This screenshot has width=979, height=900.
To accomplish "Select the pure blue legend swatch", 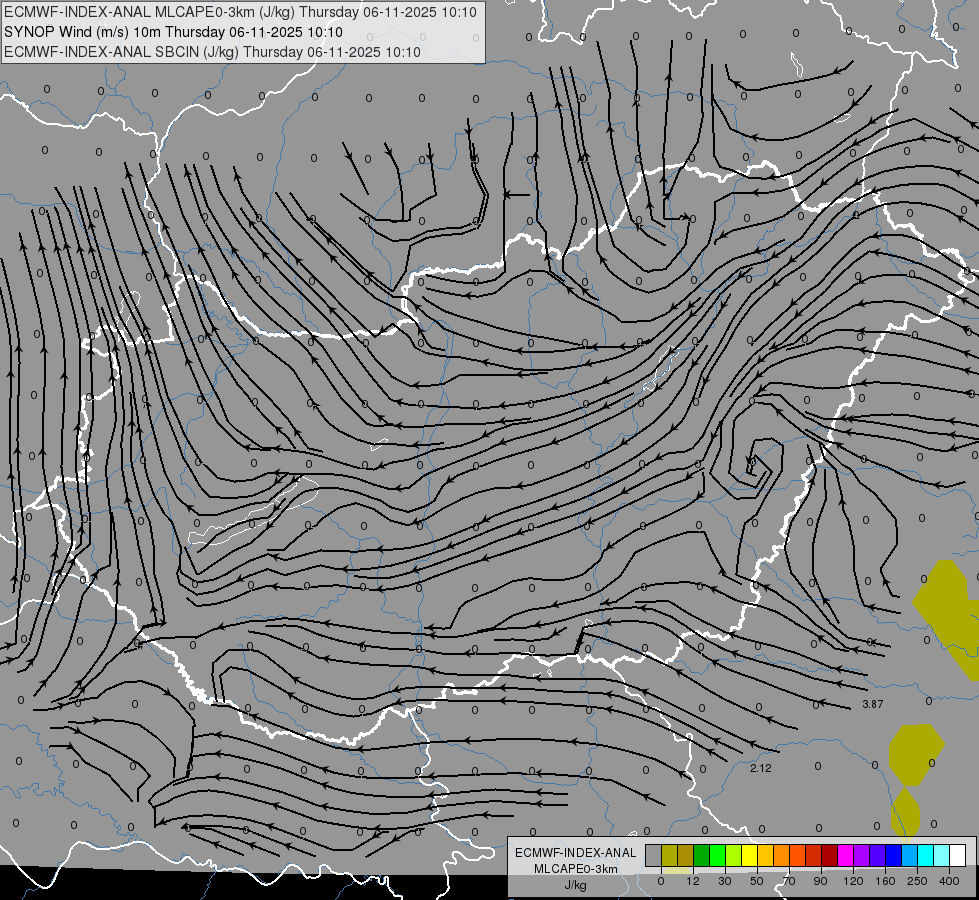I will (x=893, y=855).
